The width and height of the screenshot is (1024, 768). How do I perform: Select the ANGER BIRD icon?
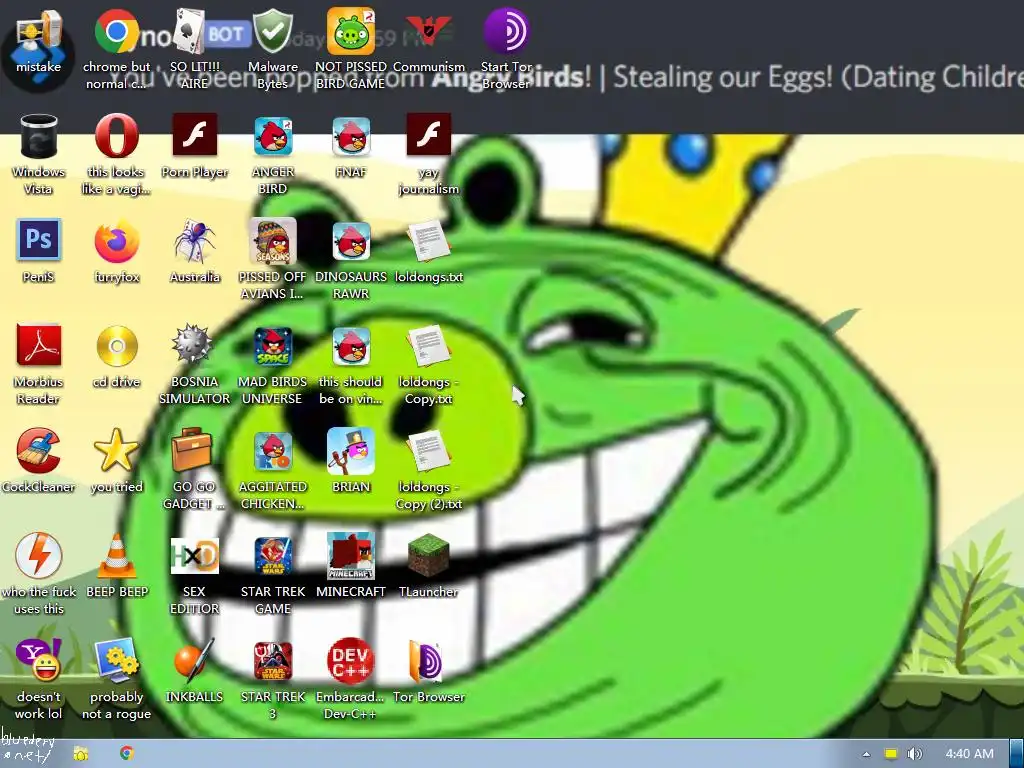(x=272, y=136)
